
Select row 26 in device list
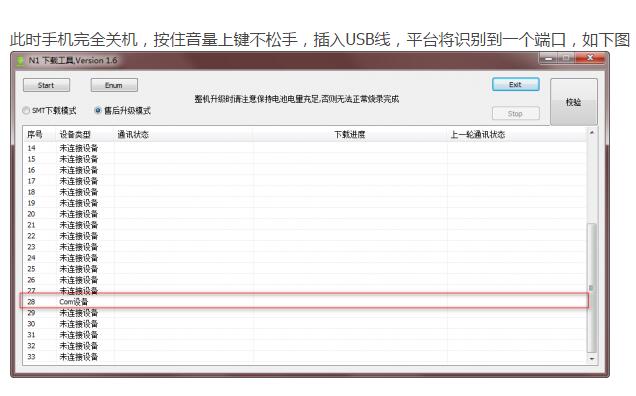pyautogui.click(x=304, y=280)
